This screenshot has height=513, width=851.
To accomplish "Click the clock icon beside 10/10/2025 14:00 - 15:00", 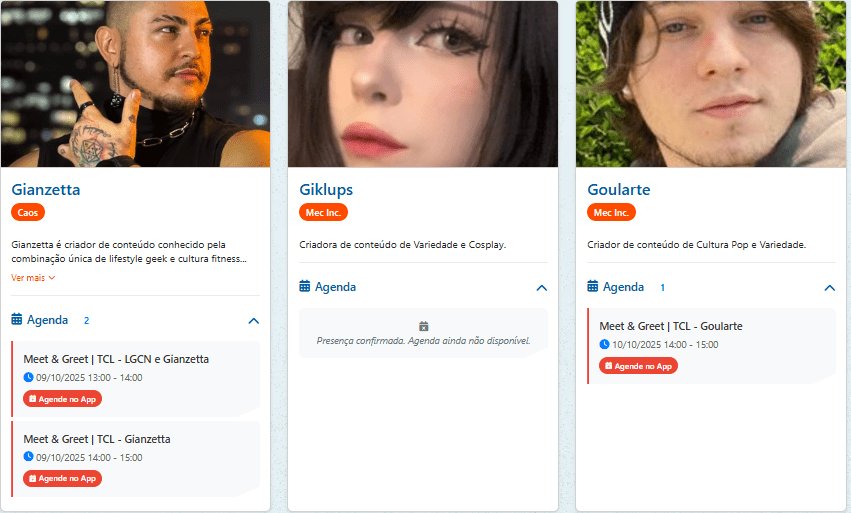I will pyautogui.click(x=605, y=344).
